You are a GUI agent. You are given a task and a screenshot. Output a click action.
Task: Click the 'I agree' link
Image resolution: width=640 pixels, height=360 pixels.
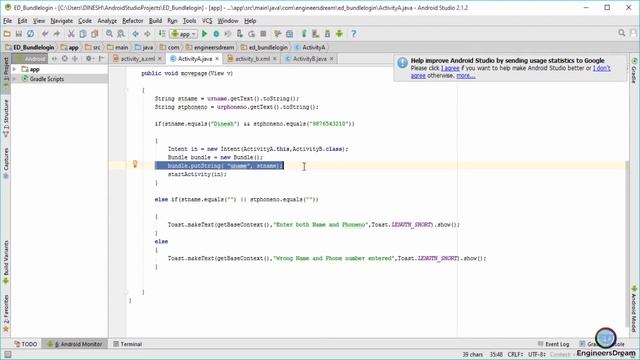[450, 68]
